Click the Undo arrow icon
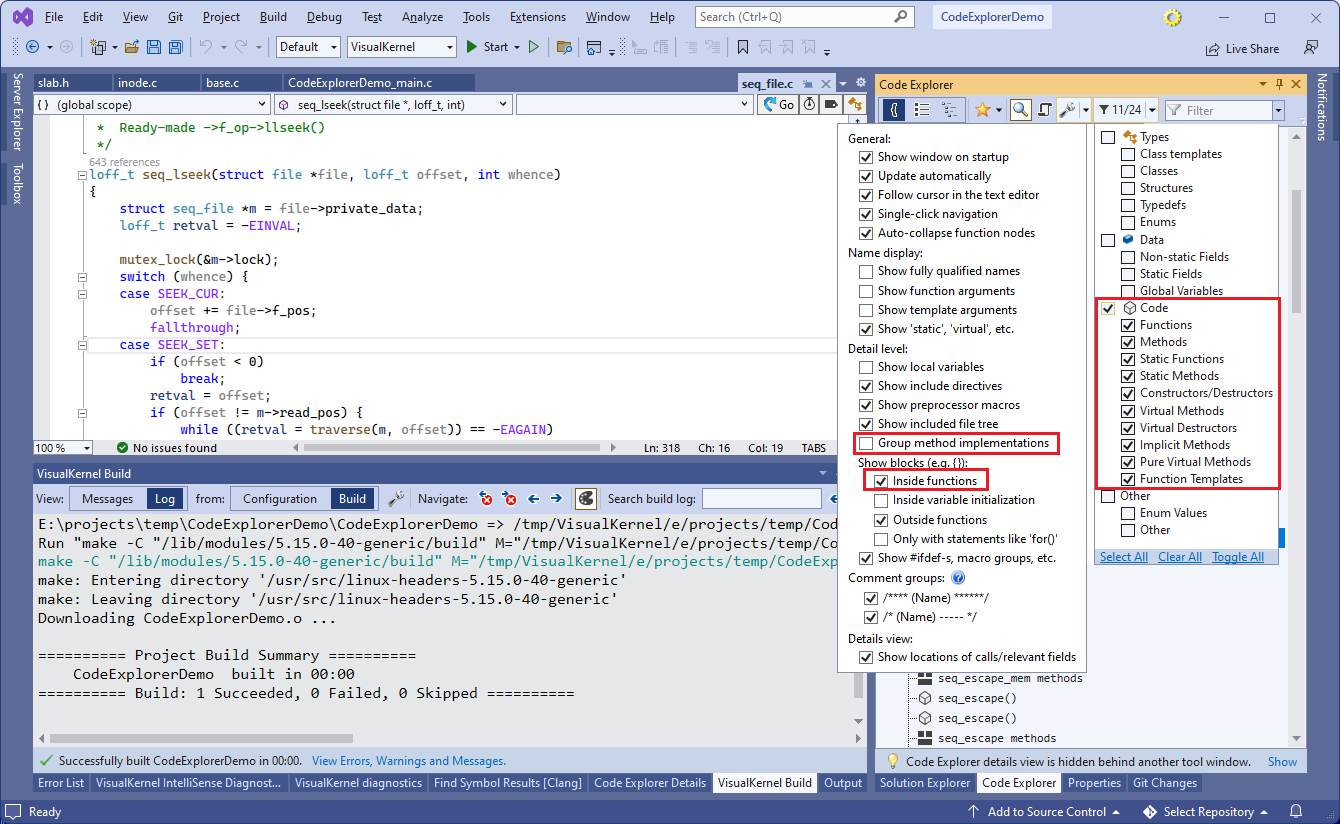This screenshot has height=824, width=1340. (x=206, y=47)
